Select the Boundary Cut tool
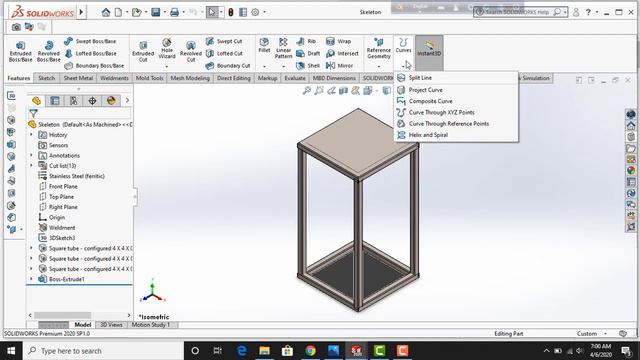 [228, 65]
